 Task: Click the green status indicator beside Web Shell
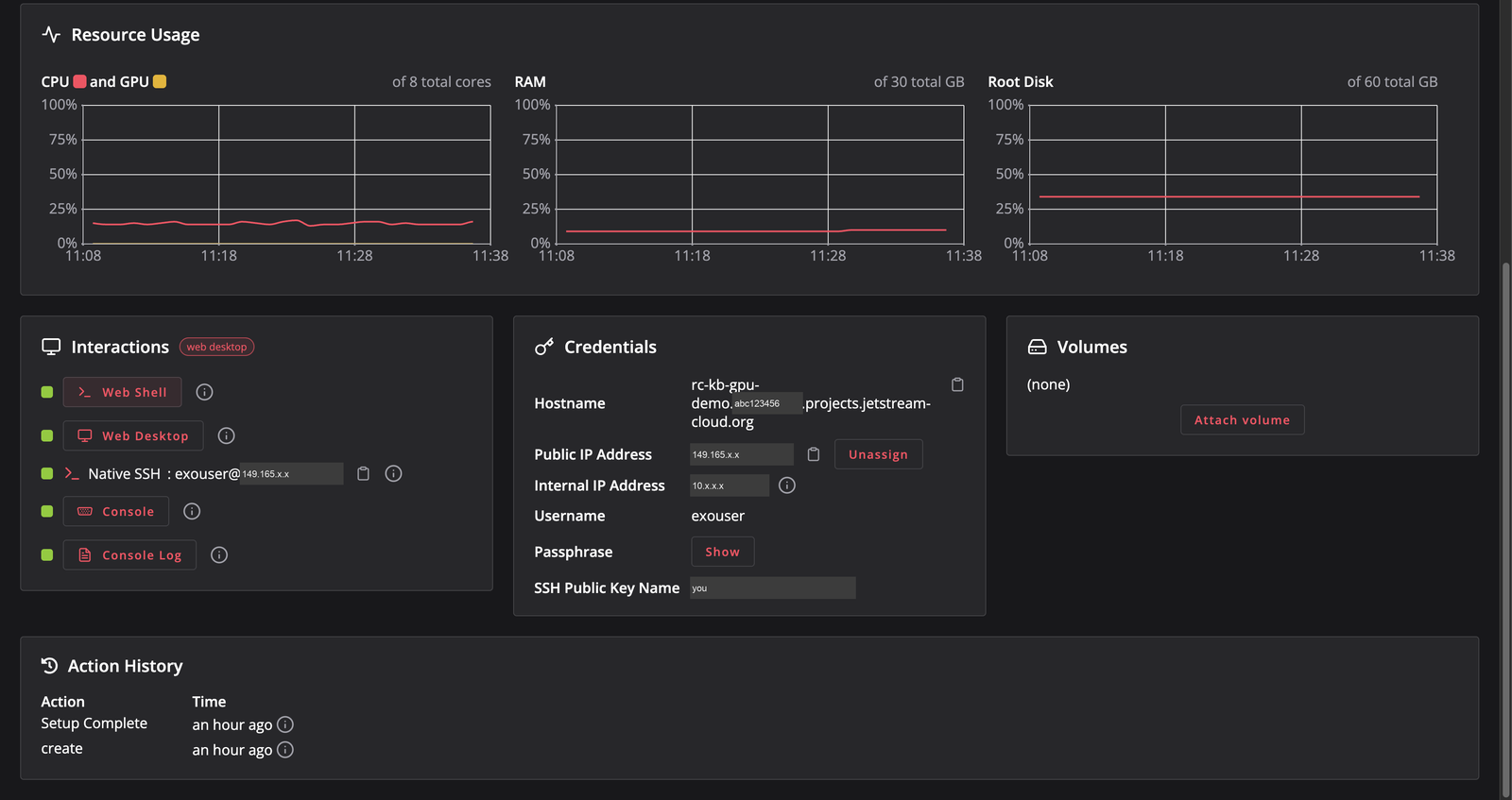[47, 392]
